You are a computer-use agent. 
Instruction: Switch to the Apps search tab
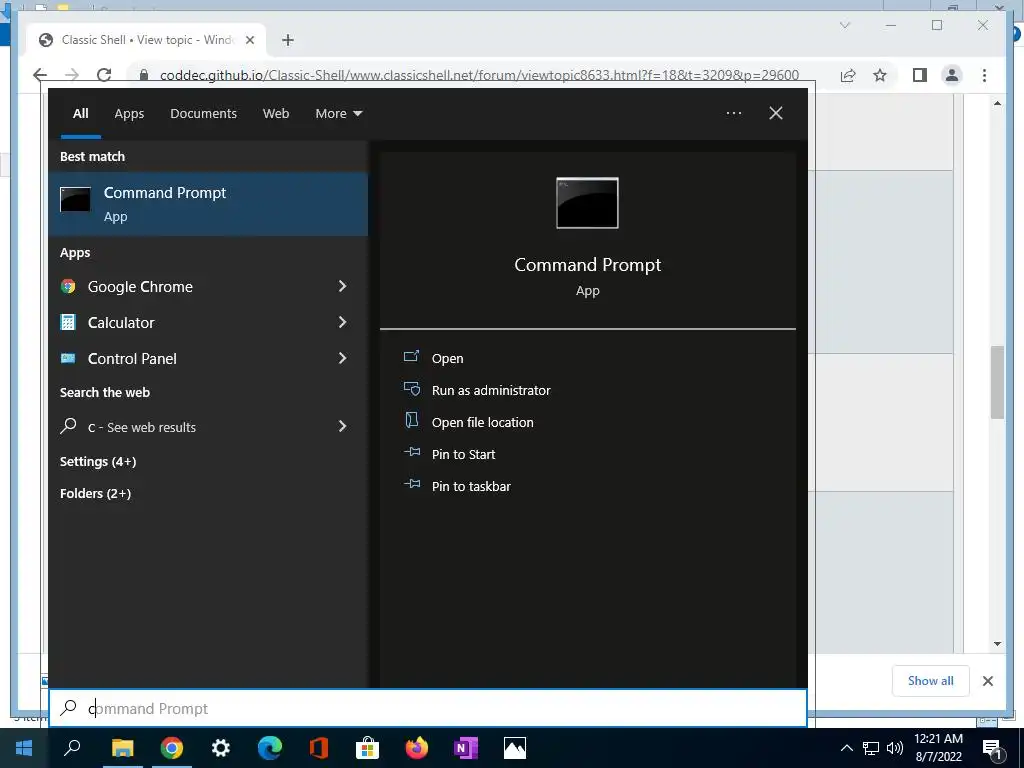pos(129,114)
